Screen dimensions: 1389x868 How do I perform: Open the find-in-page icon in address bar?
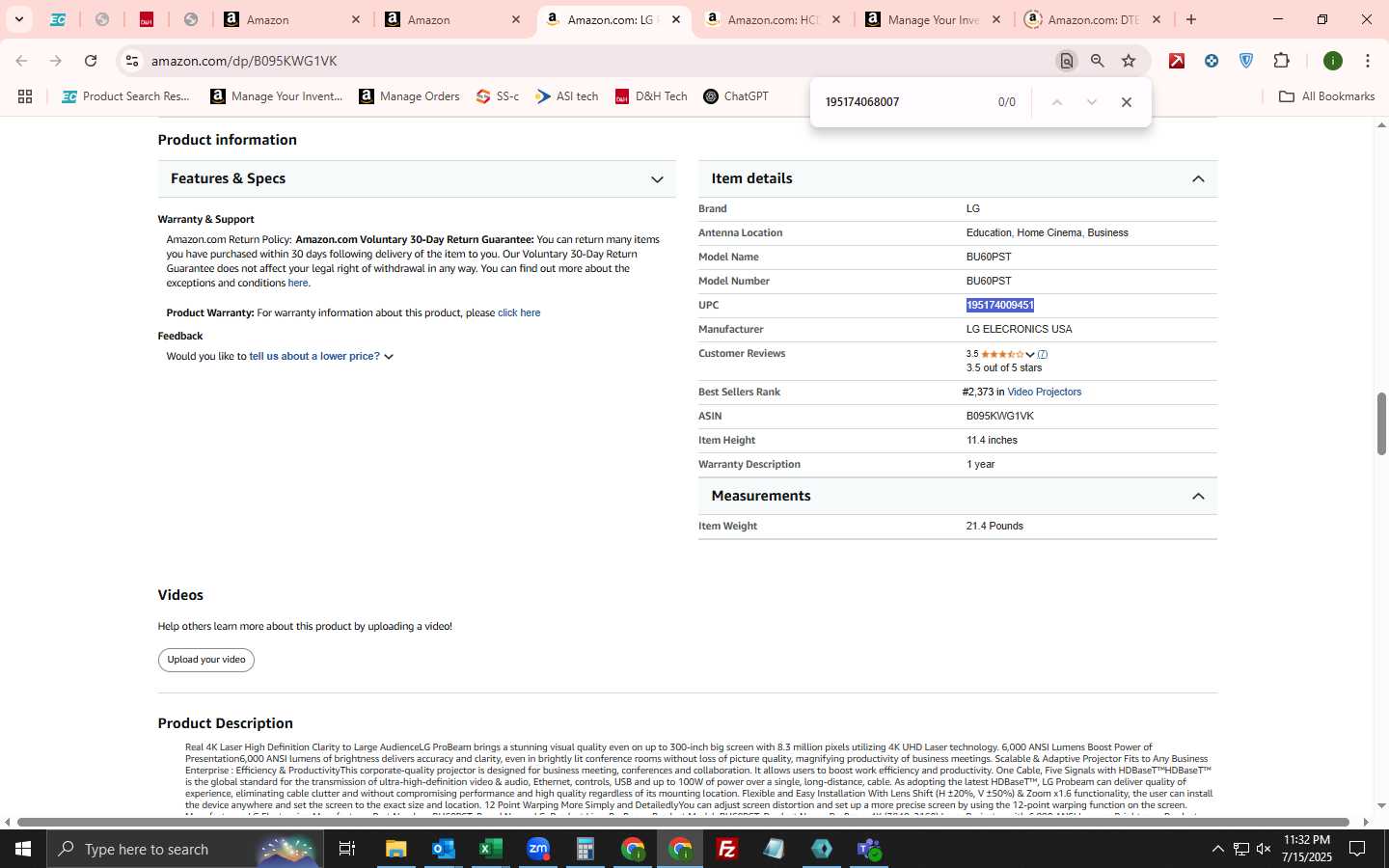pyautogui.click(x=1066, y=61)
